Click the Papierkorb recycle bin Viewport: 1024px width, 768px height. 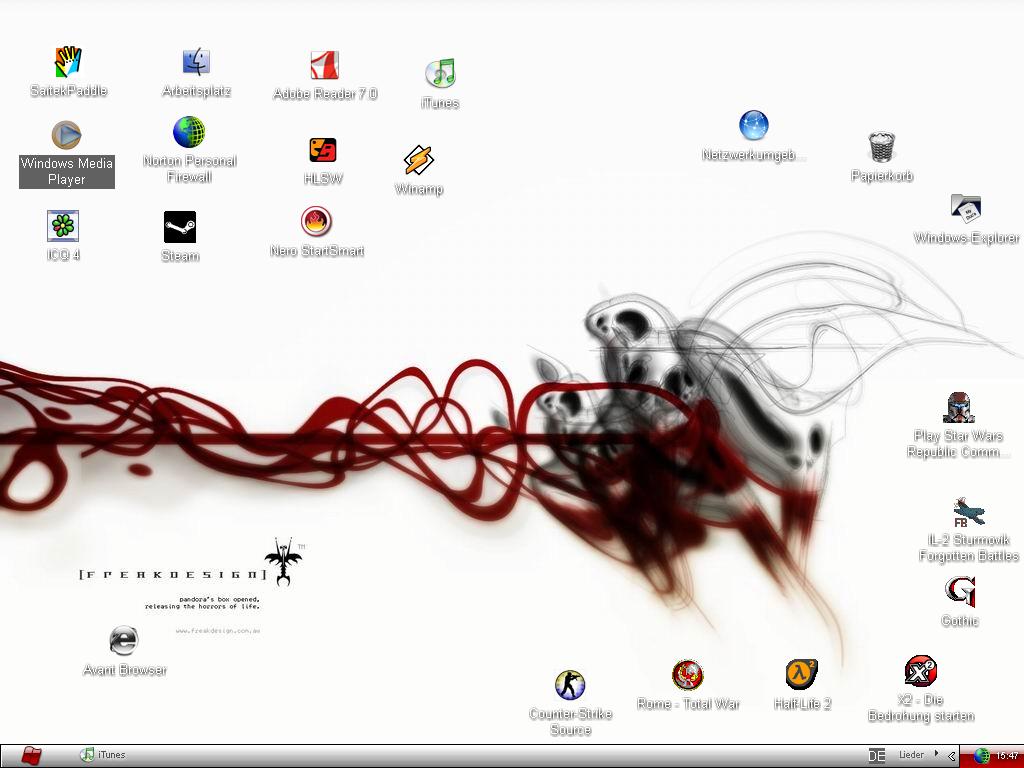point(882,147)
